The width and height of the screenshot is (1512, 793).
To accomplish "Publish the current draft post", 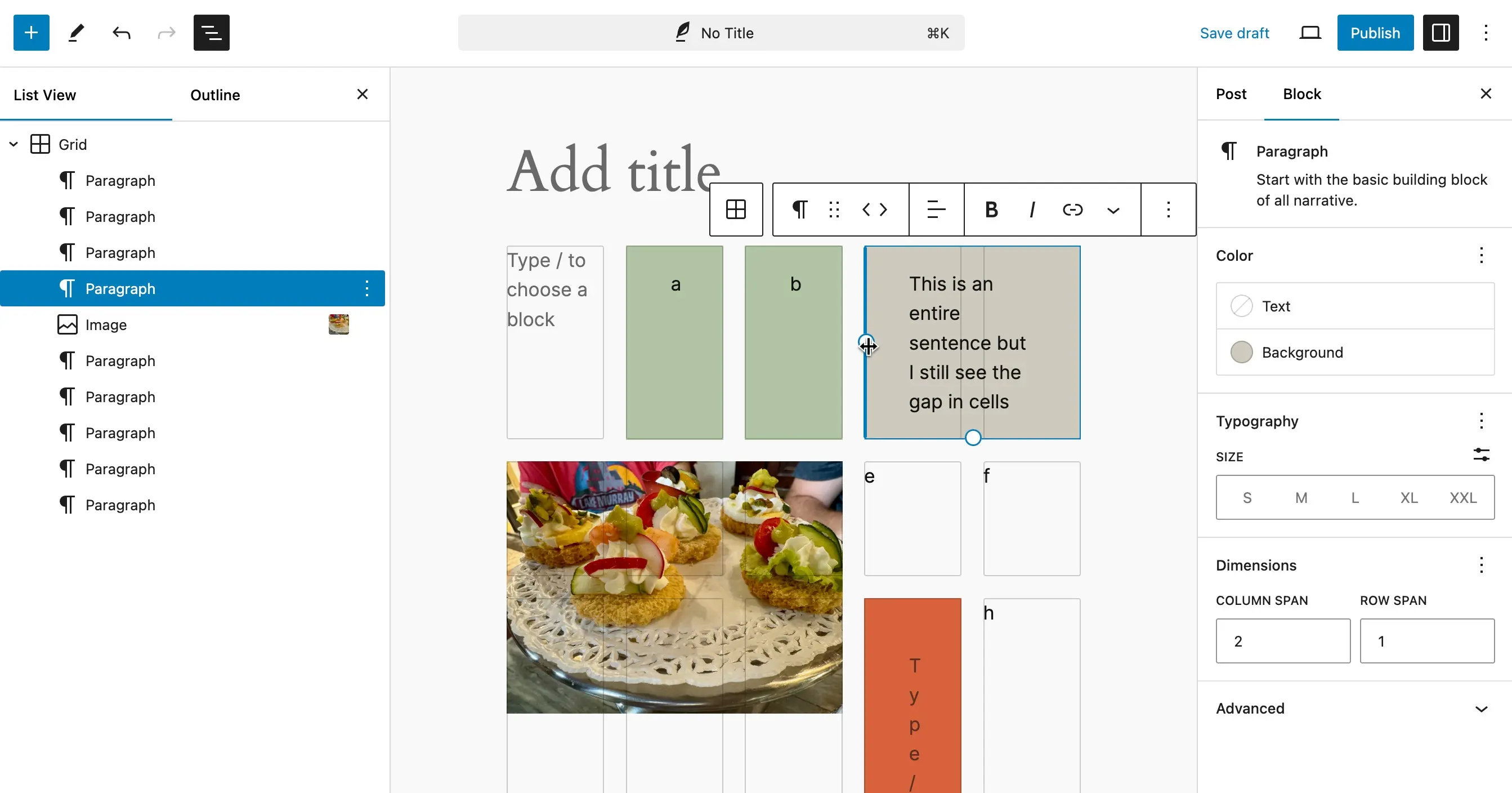I will [x=1375, y=33].
